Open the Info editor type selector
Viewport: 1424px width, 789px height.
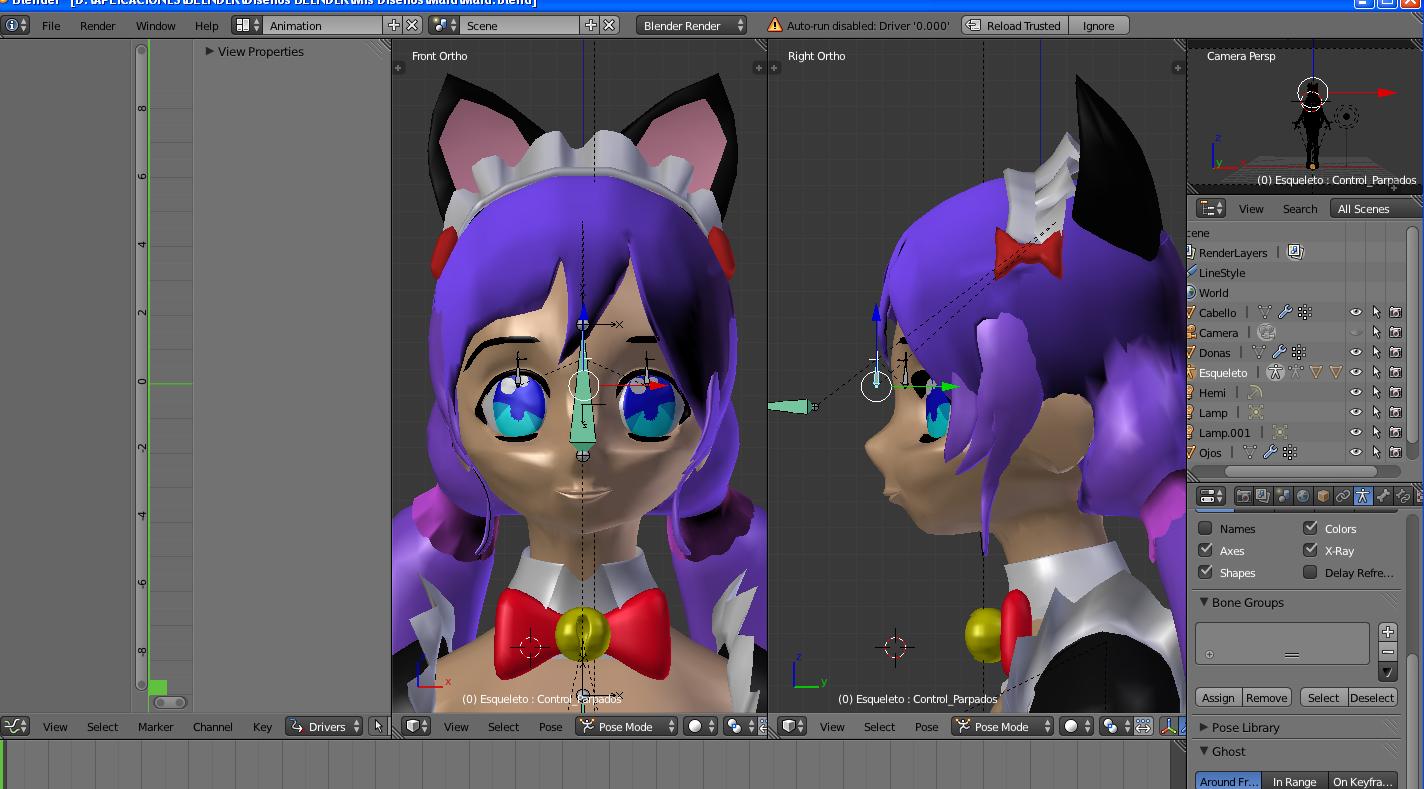pos(16,25)
